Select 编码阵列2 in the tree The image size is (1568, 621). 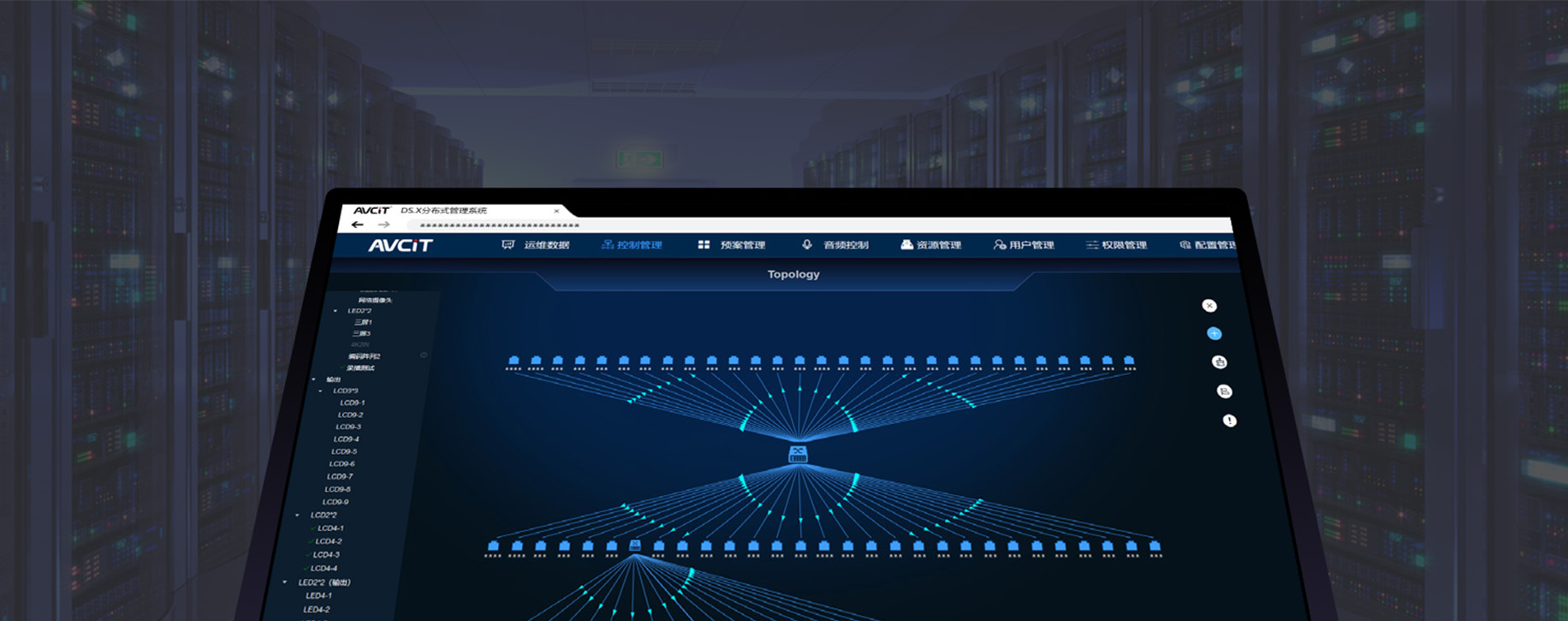(x=364, y=356)
